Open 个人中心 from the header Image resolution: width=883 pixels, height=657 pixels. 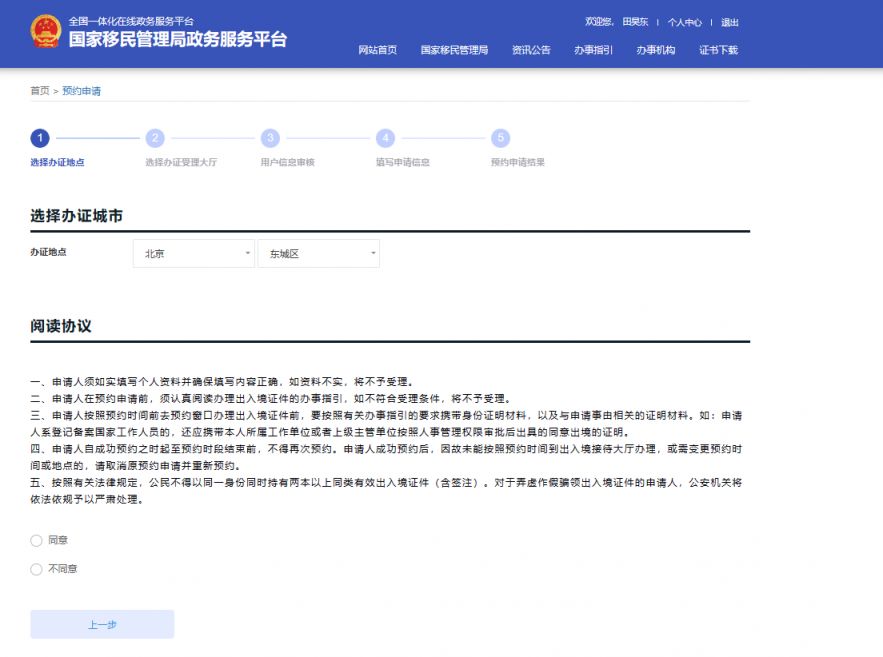[685, 22]
